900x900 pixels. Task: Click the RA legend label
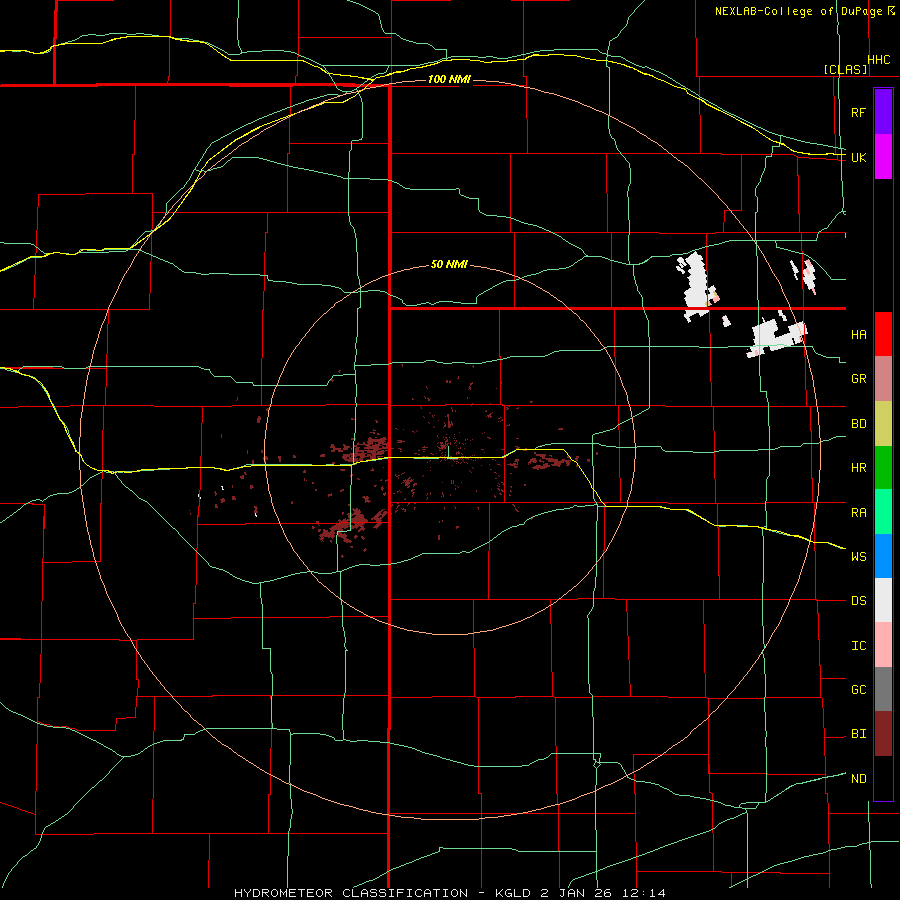coord(858,513)
